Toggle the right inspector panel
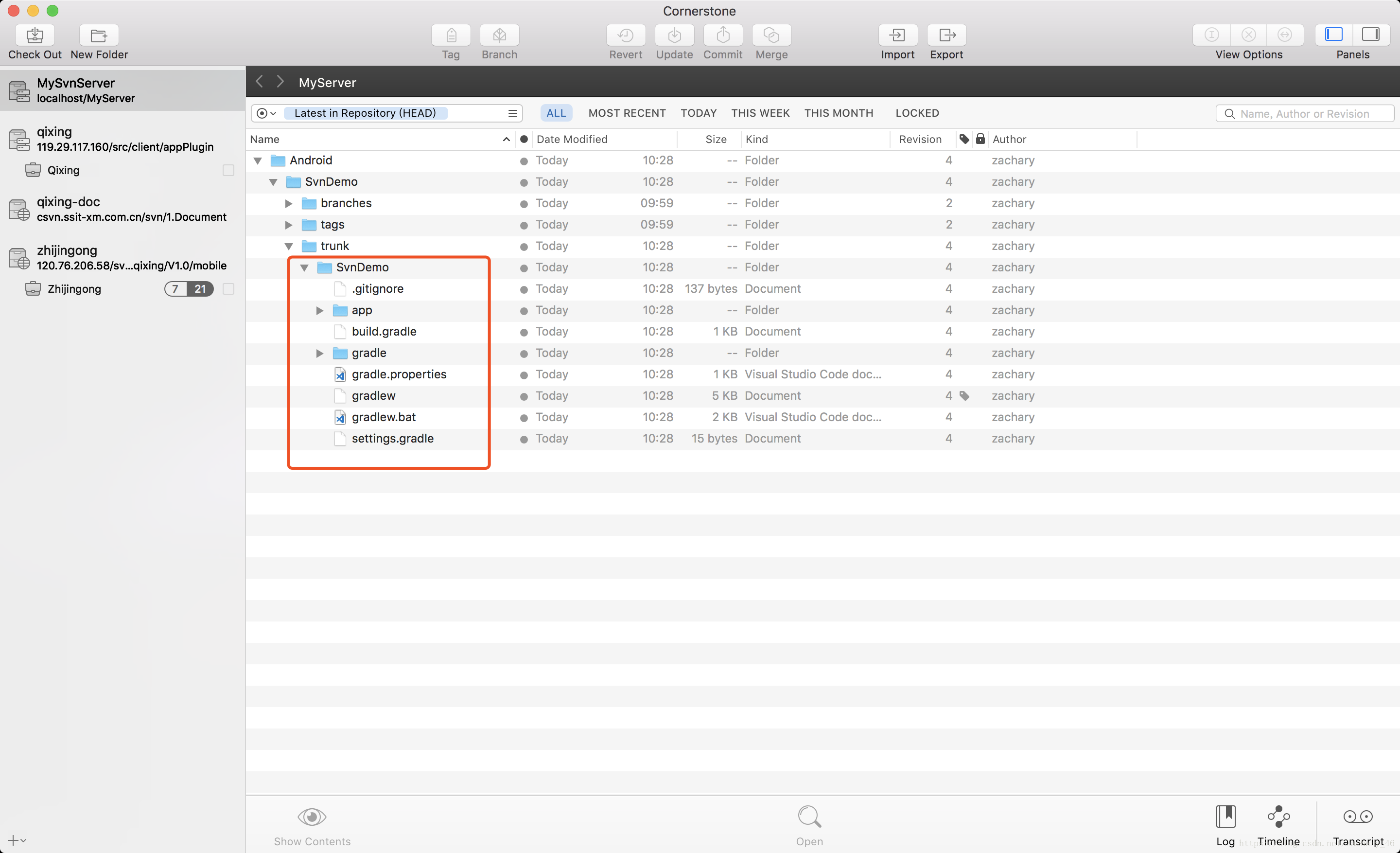The height and width of the screenshot is (853, 1400). click(1371, 35)
